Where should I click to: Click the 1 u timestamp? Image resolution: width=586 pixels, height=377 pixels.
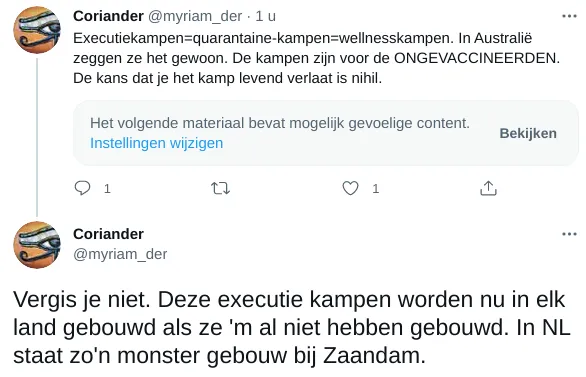tap(266, 16)
